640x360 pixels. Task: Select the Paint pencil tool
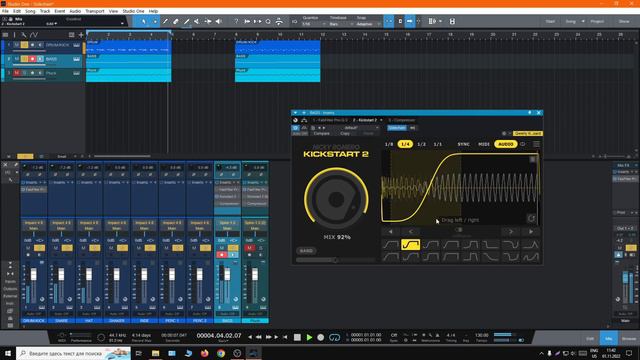click(186, 21)
